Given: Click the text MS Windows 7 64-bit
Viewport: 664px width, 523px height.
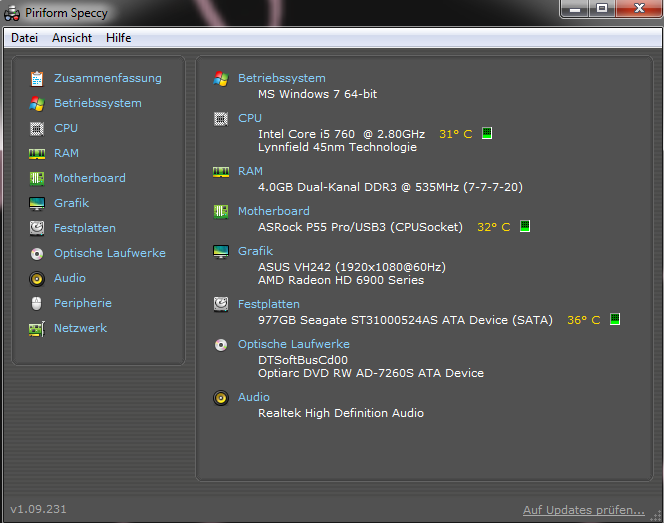Looking at the screenshot, I should point(317,94).
